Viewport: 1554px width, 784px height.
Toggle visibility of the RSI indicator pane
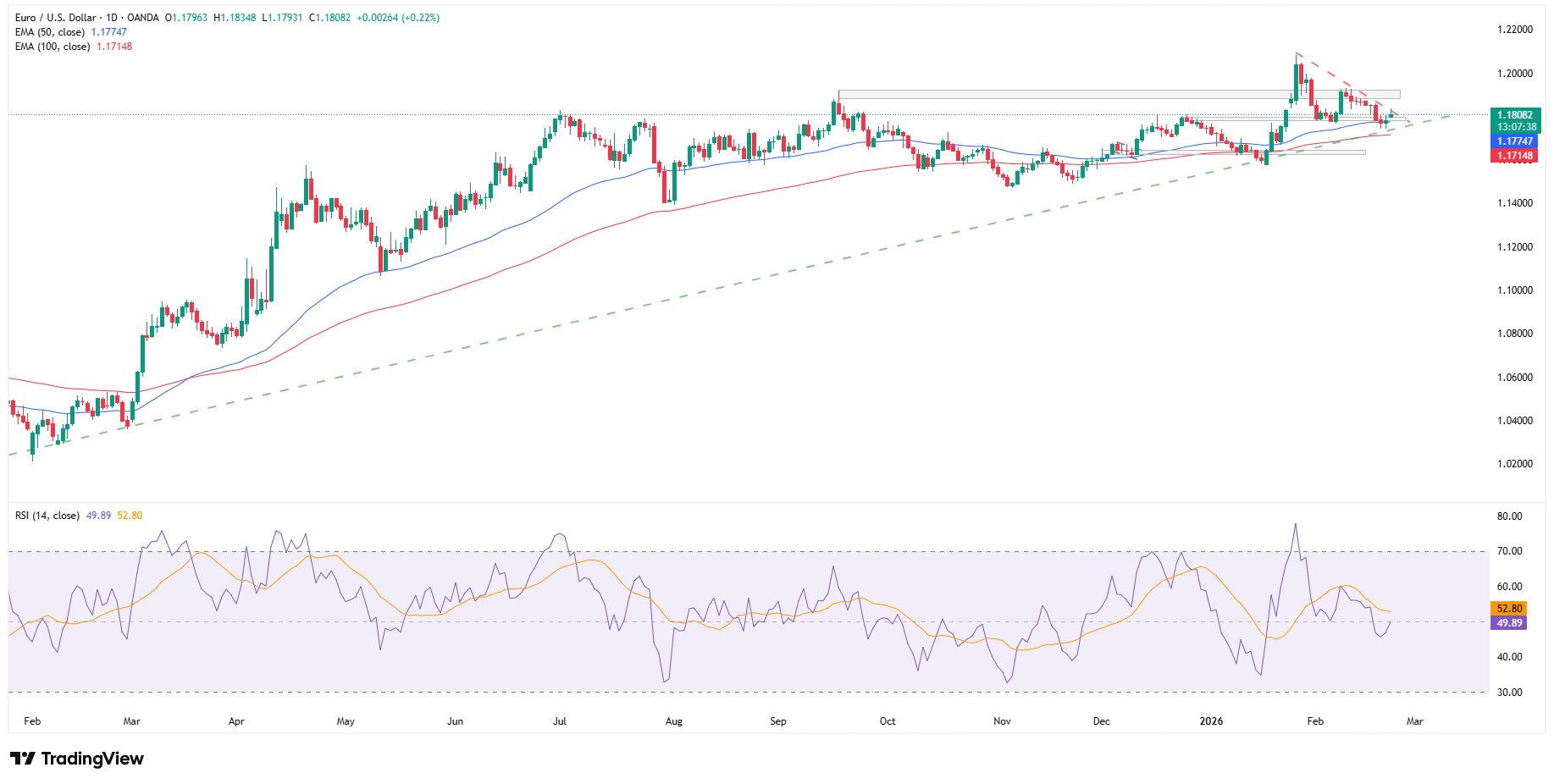47,515
